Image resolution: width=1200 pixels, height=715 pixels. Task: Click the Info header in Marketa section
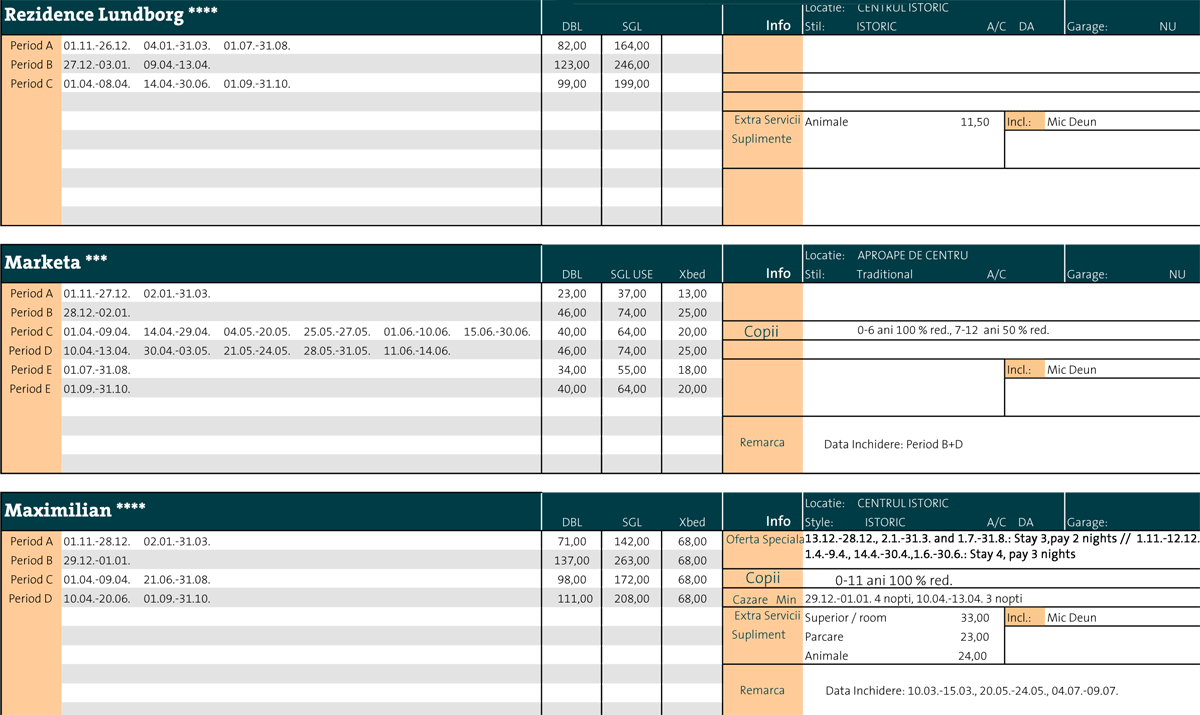point(778,273)
